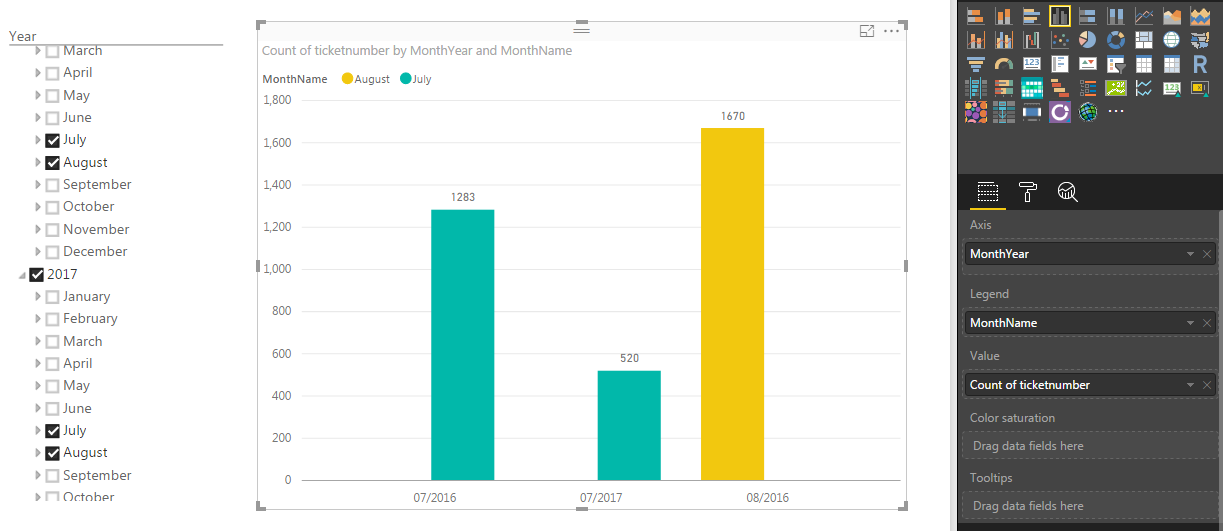Select the 1283 bar for 07/2016
1223x531 pixels.
(x=462, y=345)
